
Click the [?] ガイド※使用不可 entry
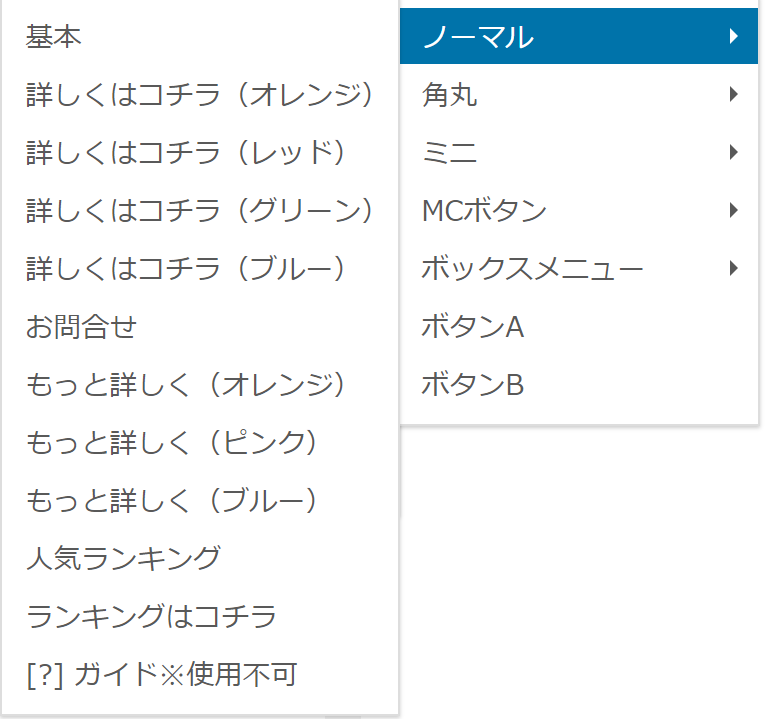(200, 674)
